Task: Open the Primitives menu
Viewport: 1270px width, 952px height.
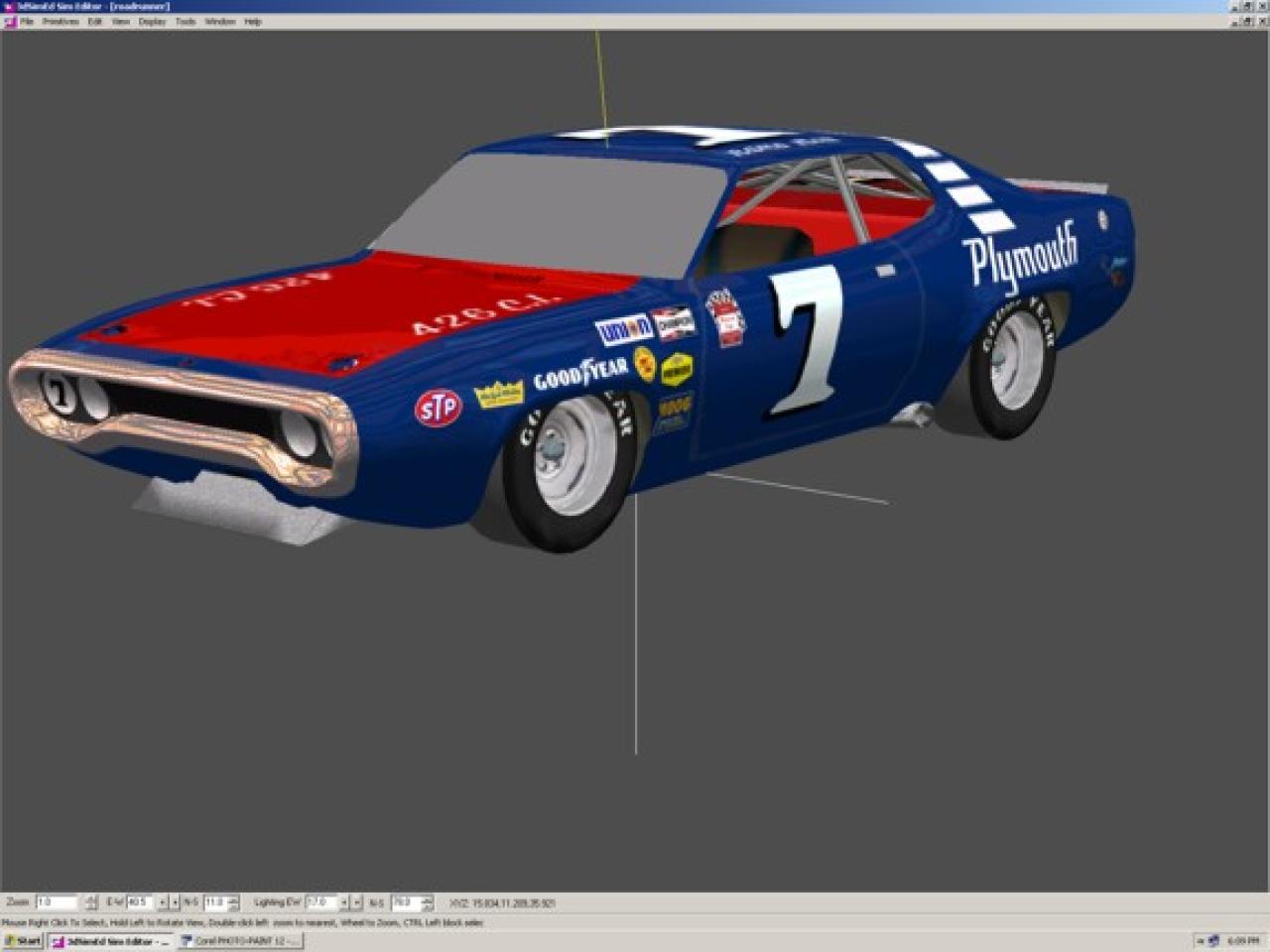Action: click(61, 21)
